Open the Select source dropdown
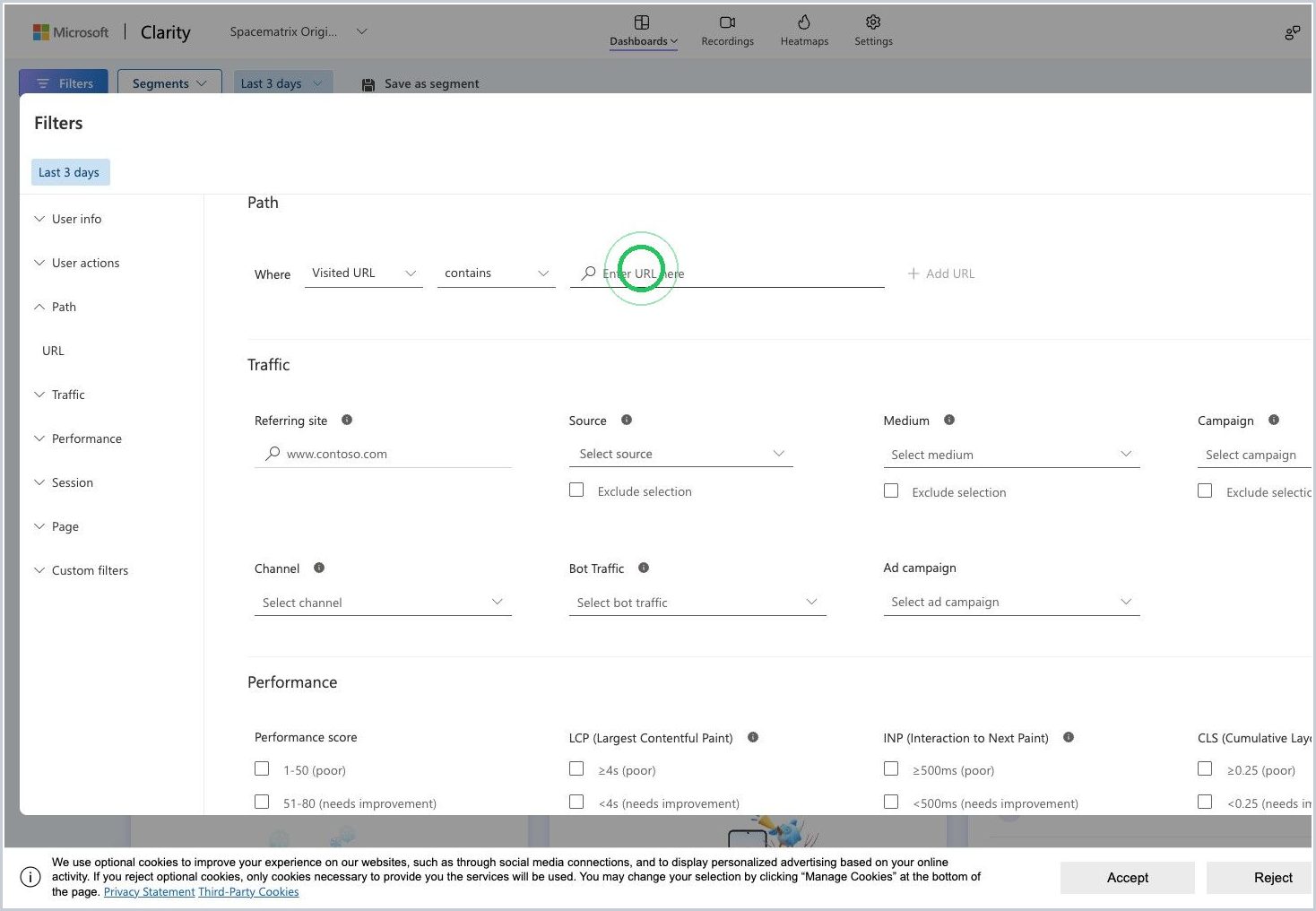Viewport: 1316px width, 911px height. (681, 454)
